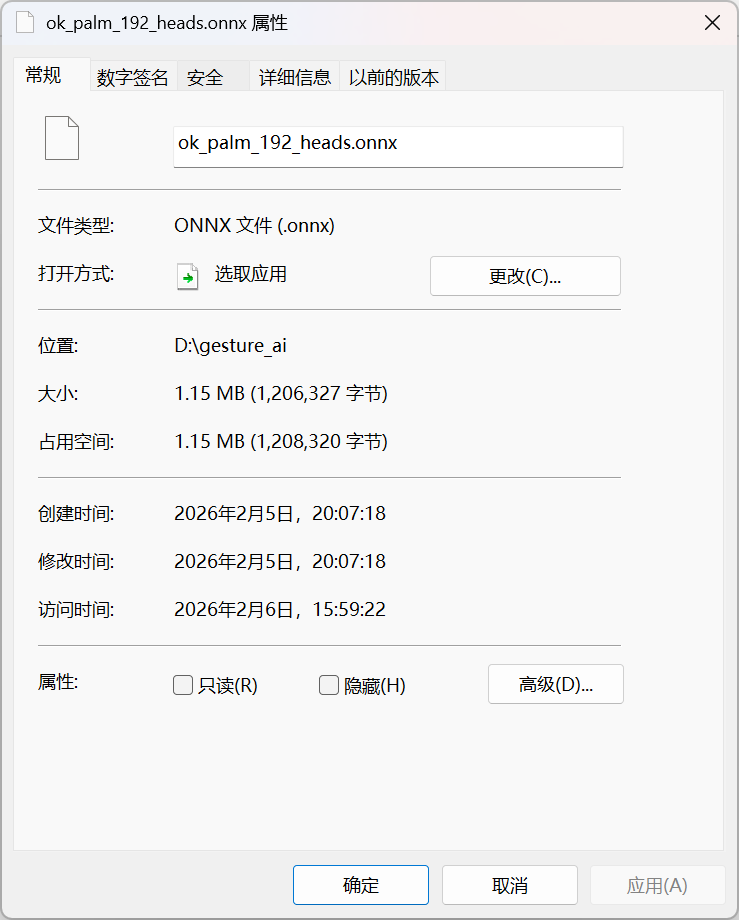
Task: Click the 选取应用 text label
Action: click(250, 274)
